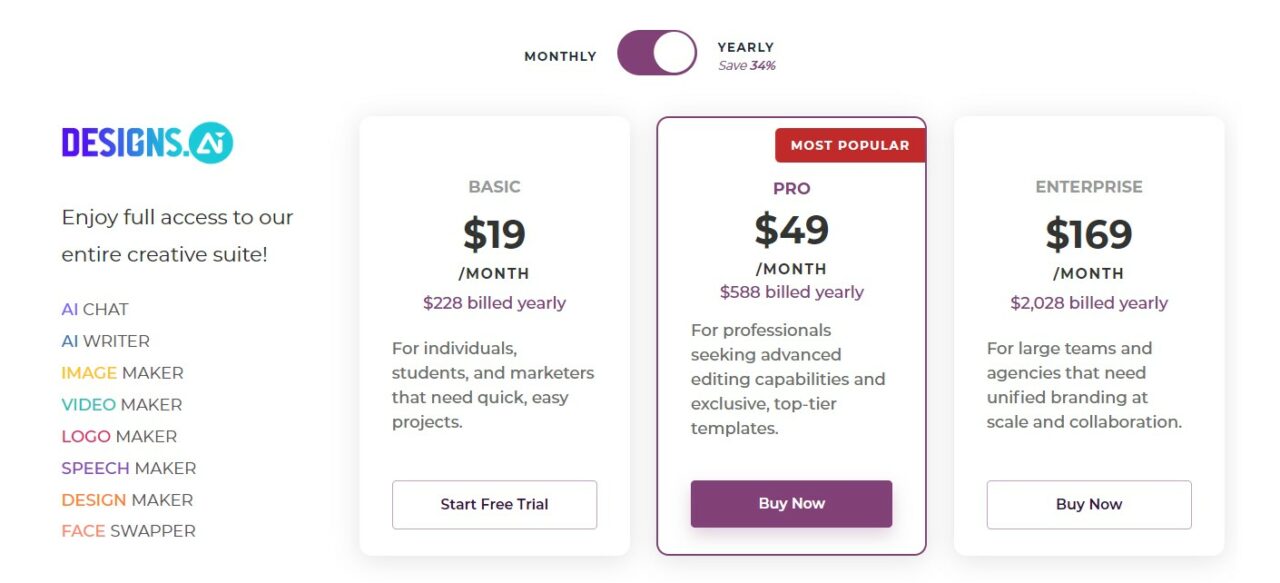Toggle the Monthly/Yearly billing switch

coord(657,53)
